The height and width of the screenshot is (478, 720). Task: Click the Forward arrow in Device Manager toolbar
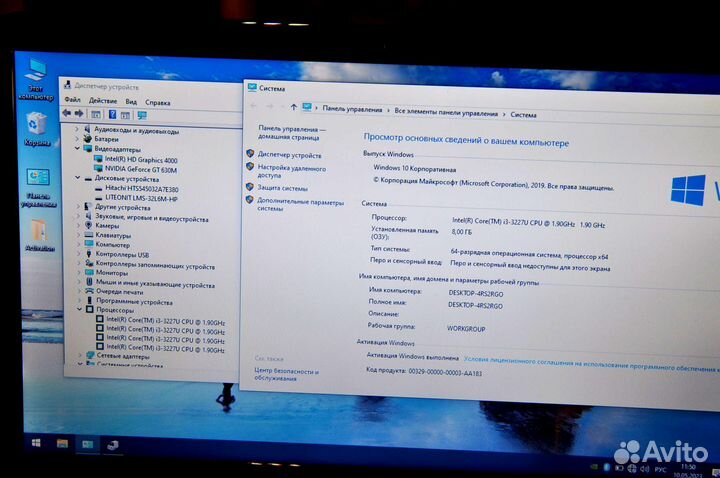79,113
